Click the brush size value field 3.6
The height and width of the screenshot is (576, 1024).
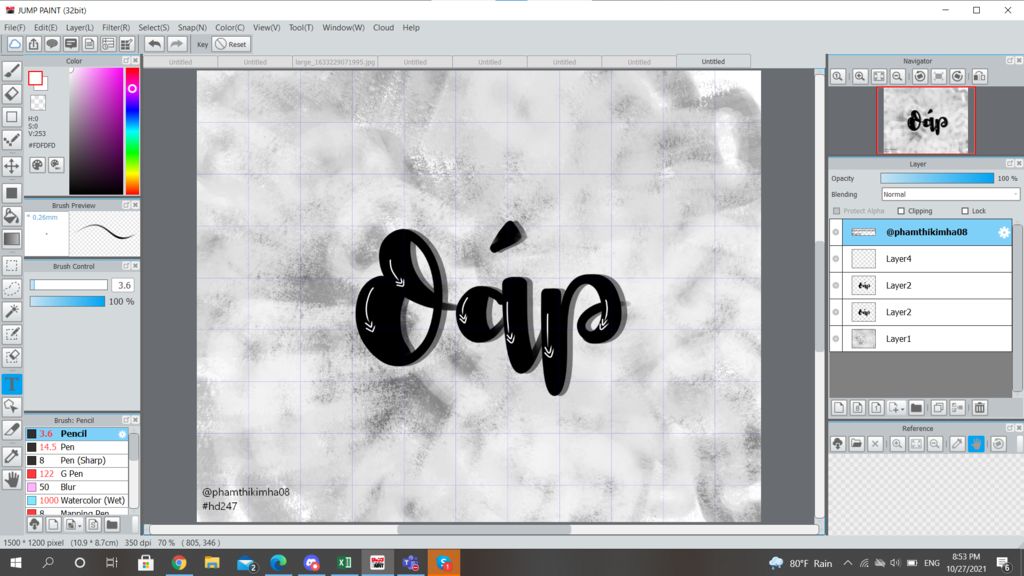tap(123, 285)
